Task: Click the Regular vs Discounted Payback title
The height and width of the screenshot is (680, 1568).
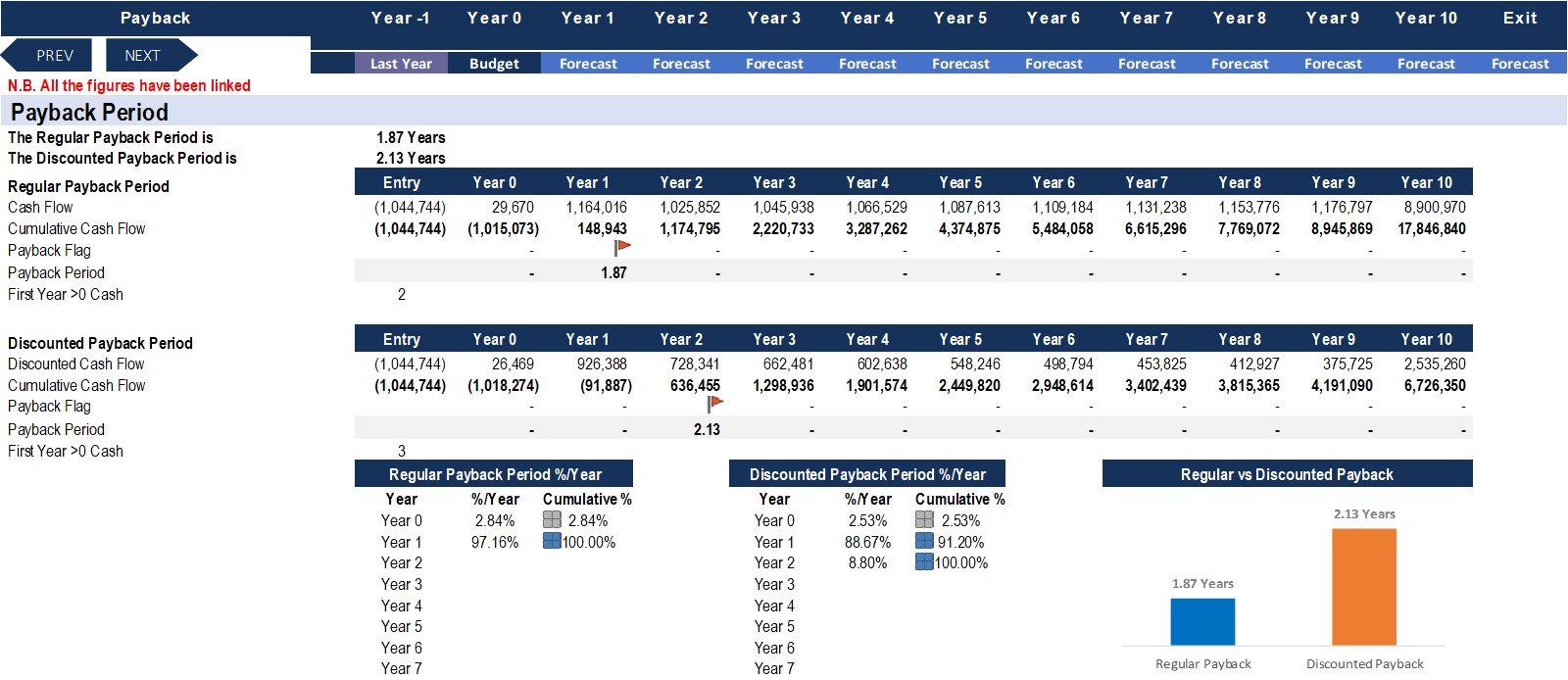Action: click(x=1287, y=474)
